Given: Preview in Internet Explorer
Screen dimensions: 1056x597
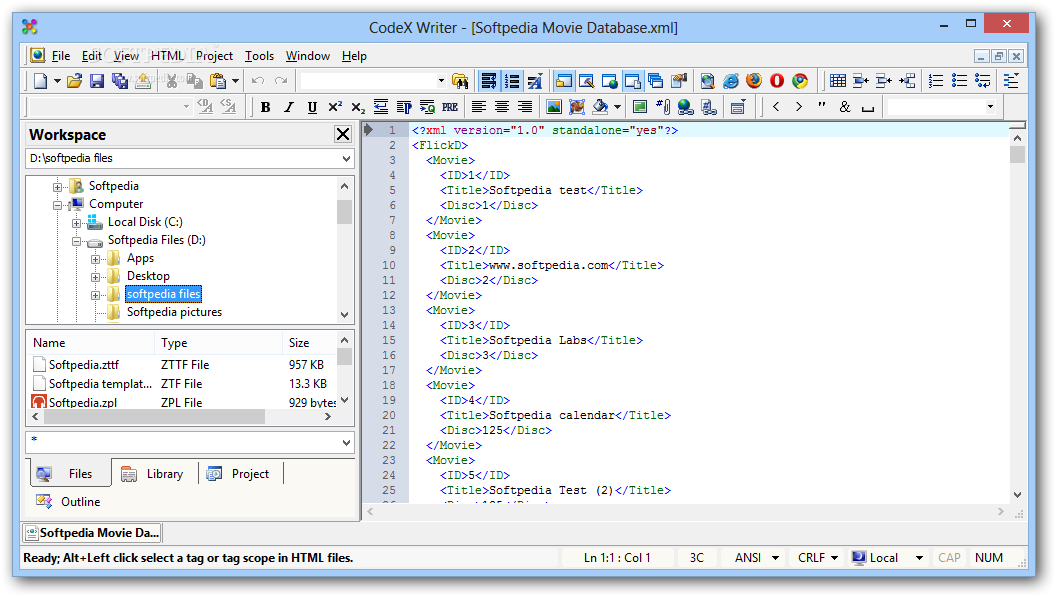Looking at the screenshot, I should pos(731,82).
